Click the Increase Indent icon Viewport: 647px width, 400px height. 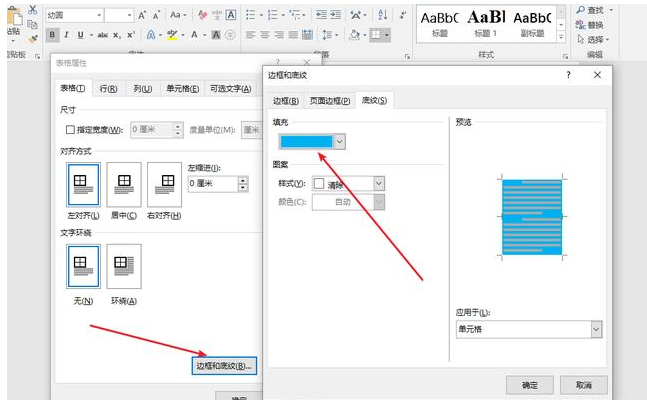[335, 15]
